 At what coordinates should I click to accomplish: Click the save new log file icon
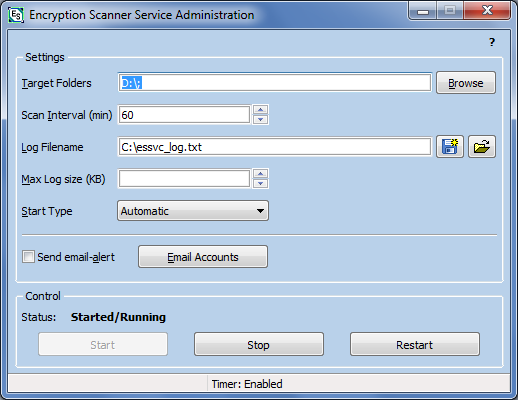(x=450, y=147)
